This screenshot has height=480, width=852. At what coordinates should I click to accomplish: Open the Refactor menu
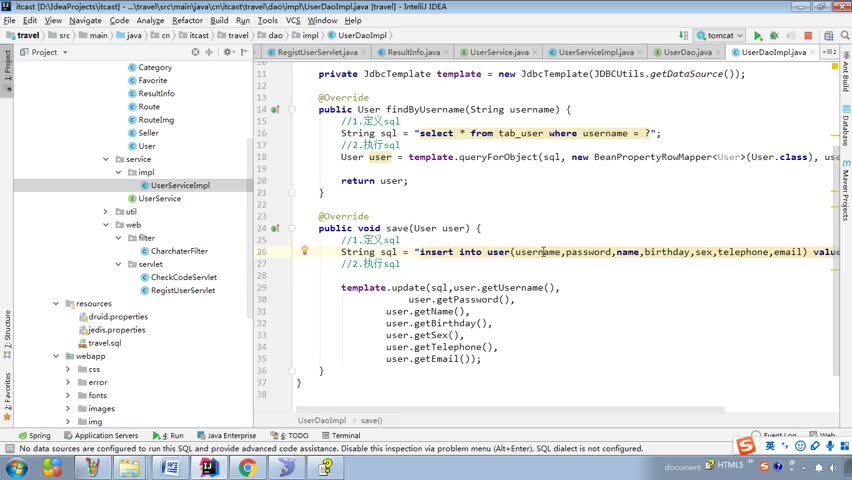[x=187, y=21]
